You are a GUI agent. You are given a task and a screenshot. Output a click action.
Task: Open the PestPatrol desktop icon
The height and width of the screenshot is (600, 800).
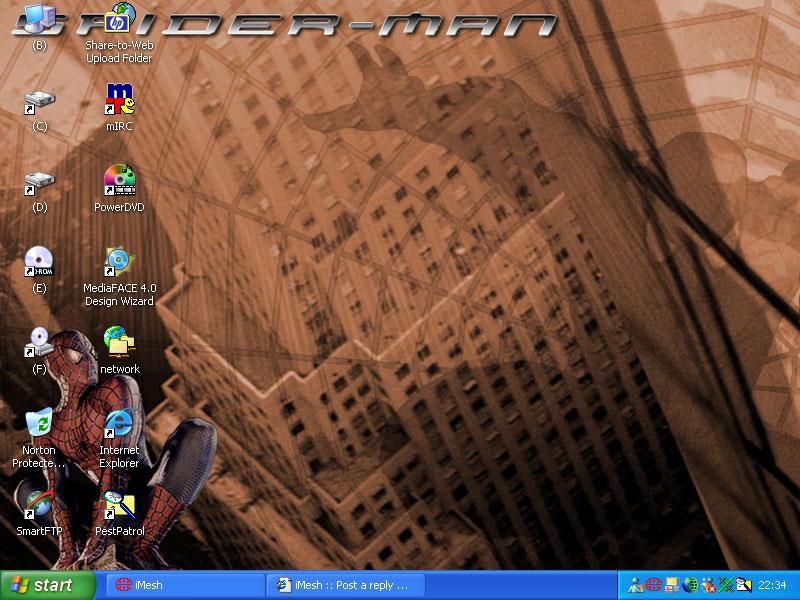119,504
